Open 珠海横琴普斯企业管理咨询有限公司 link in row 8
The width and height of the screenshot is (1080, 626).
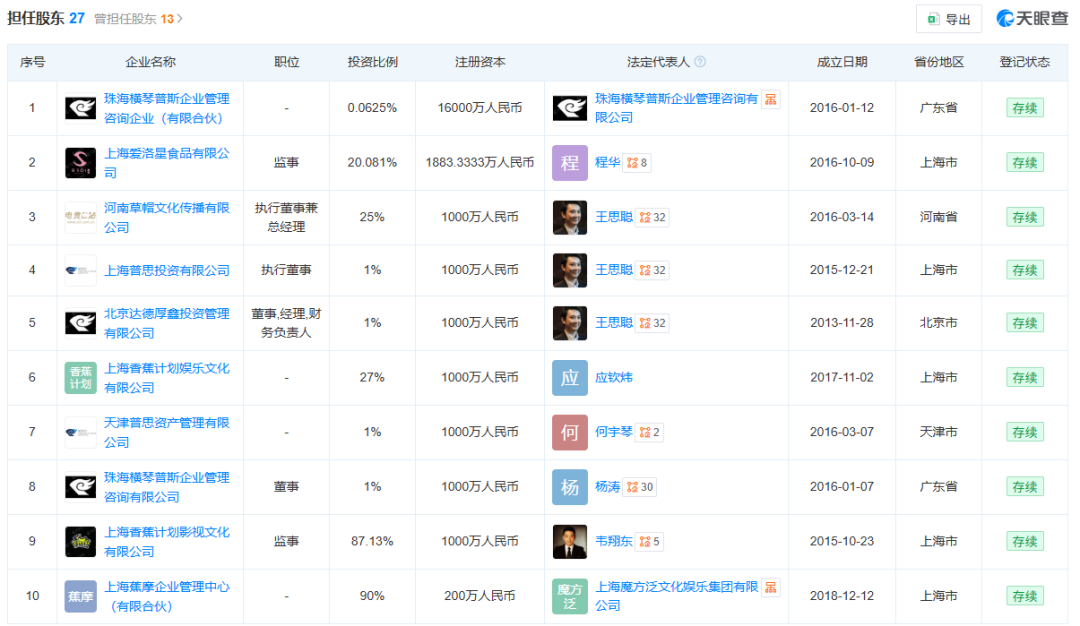tap(167, 488)
